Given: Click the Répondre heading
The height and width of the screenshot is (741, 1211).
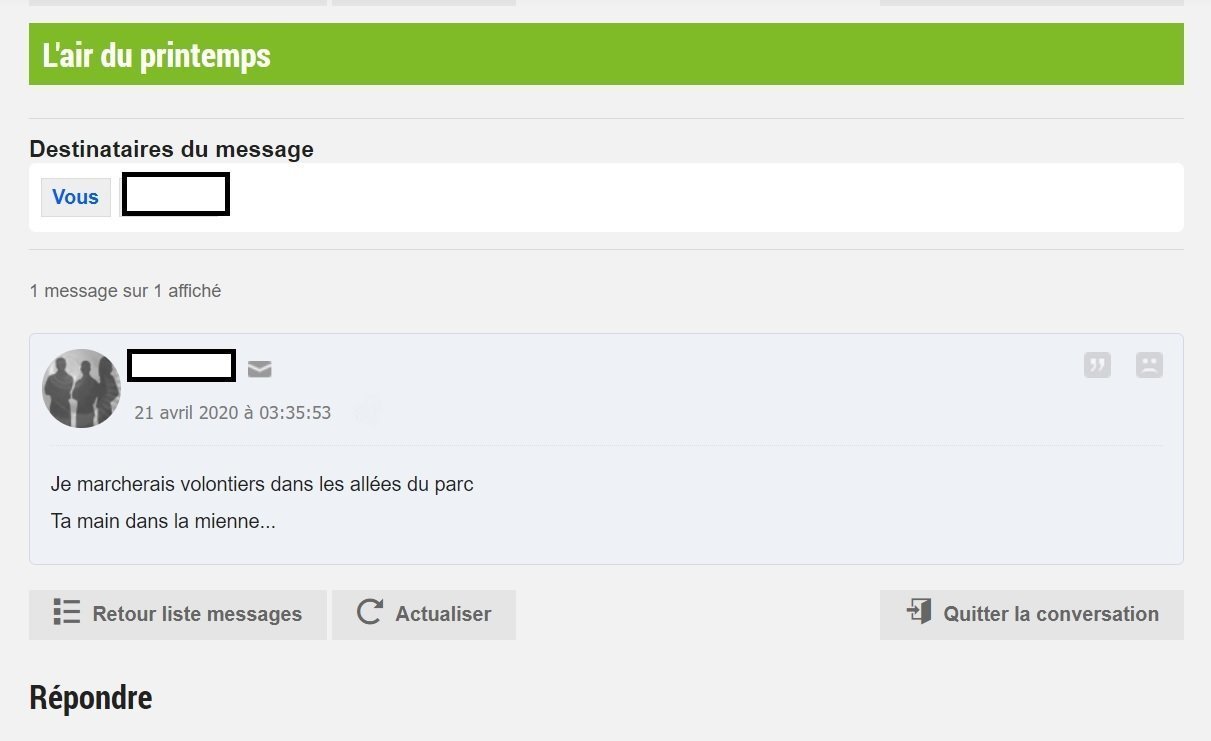Looking at the screenshot, I should pyautogui.click(x=91, y=697).
